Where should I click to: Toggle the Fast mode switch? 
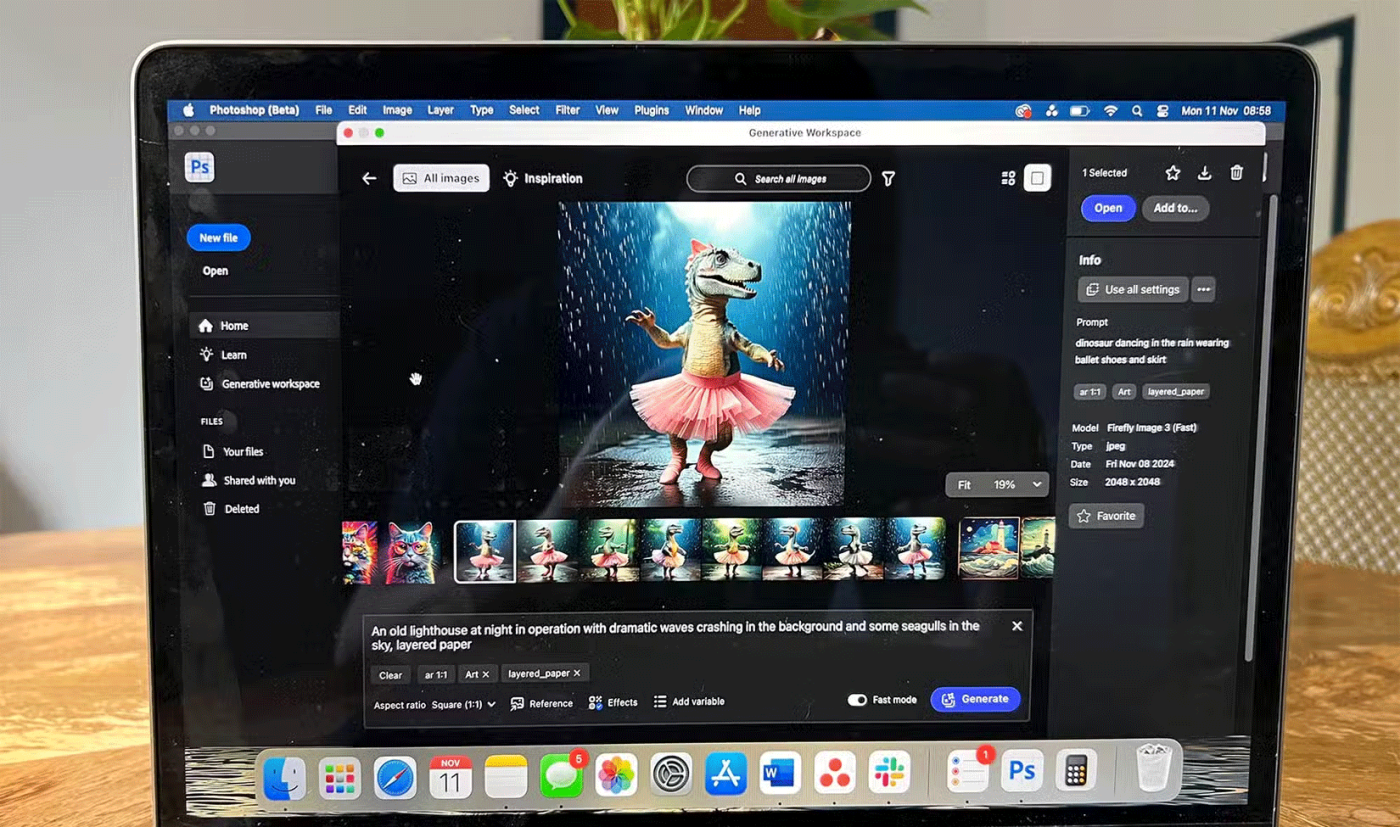857,700
